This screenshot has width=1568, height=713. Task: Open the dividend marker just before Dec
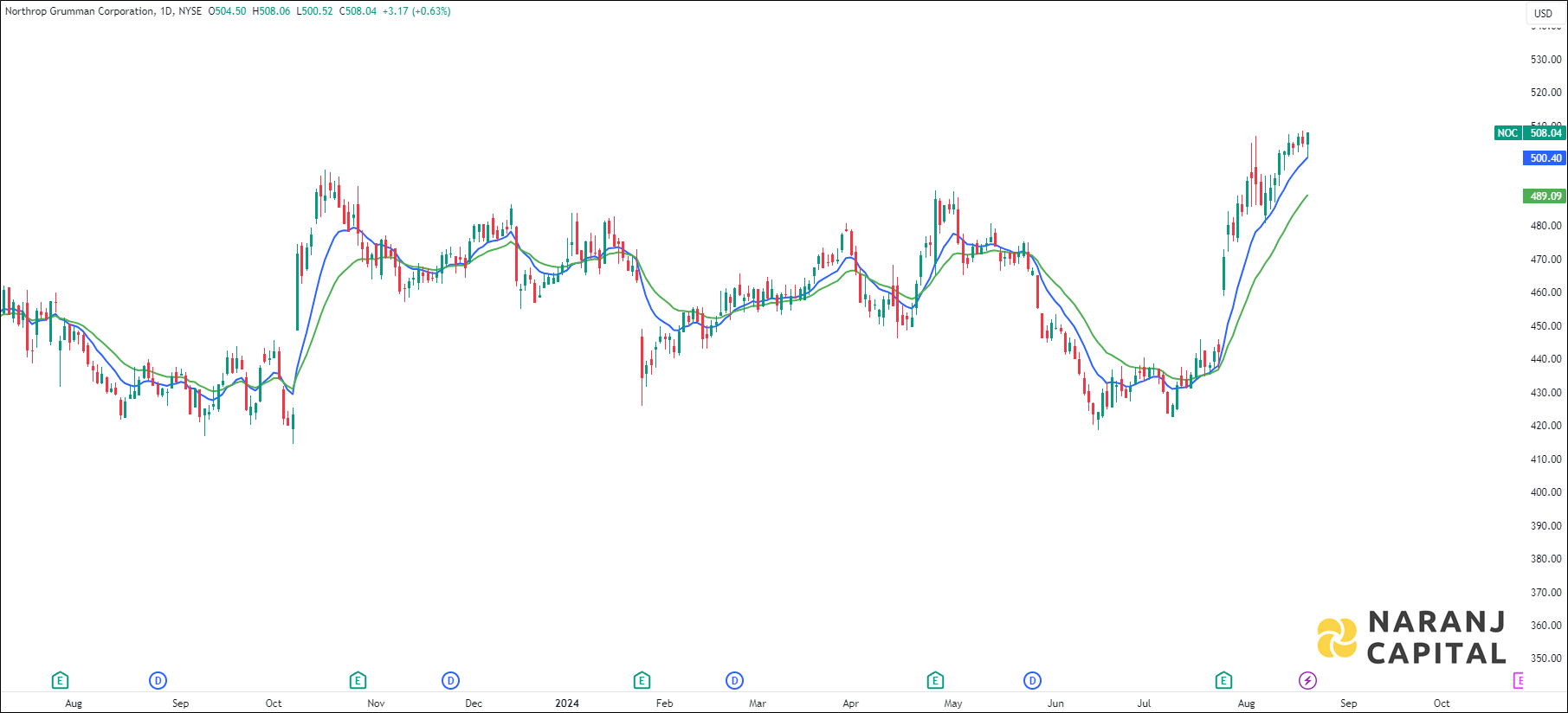(x=450, y=681)
